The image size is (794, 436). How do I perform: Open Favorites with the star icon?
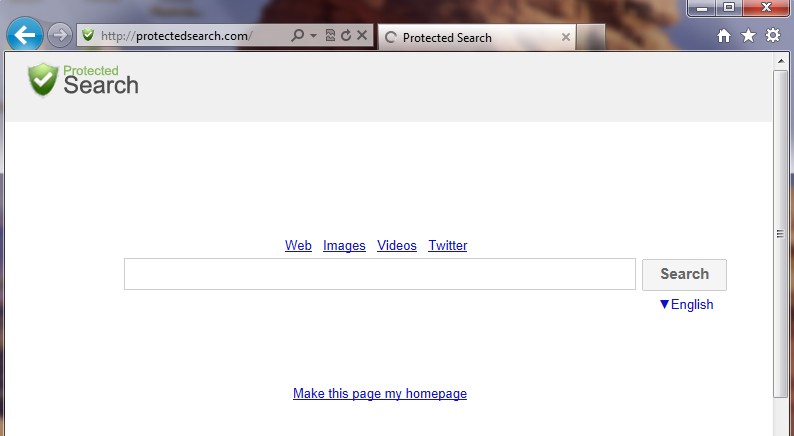click(748, 35)
